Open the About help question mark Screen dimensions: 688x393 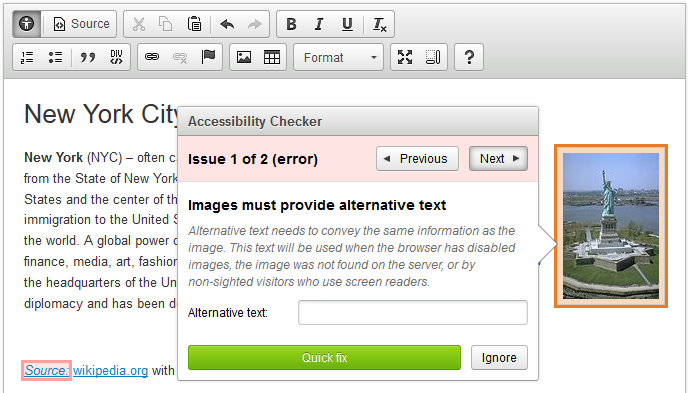[469, 57]
